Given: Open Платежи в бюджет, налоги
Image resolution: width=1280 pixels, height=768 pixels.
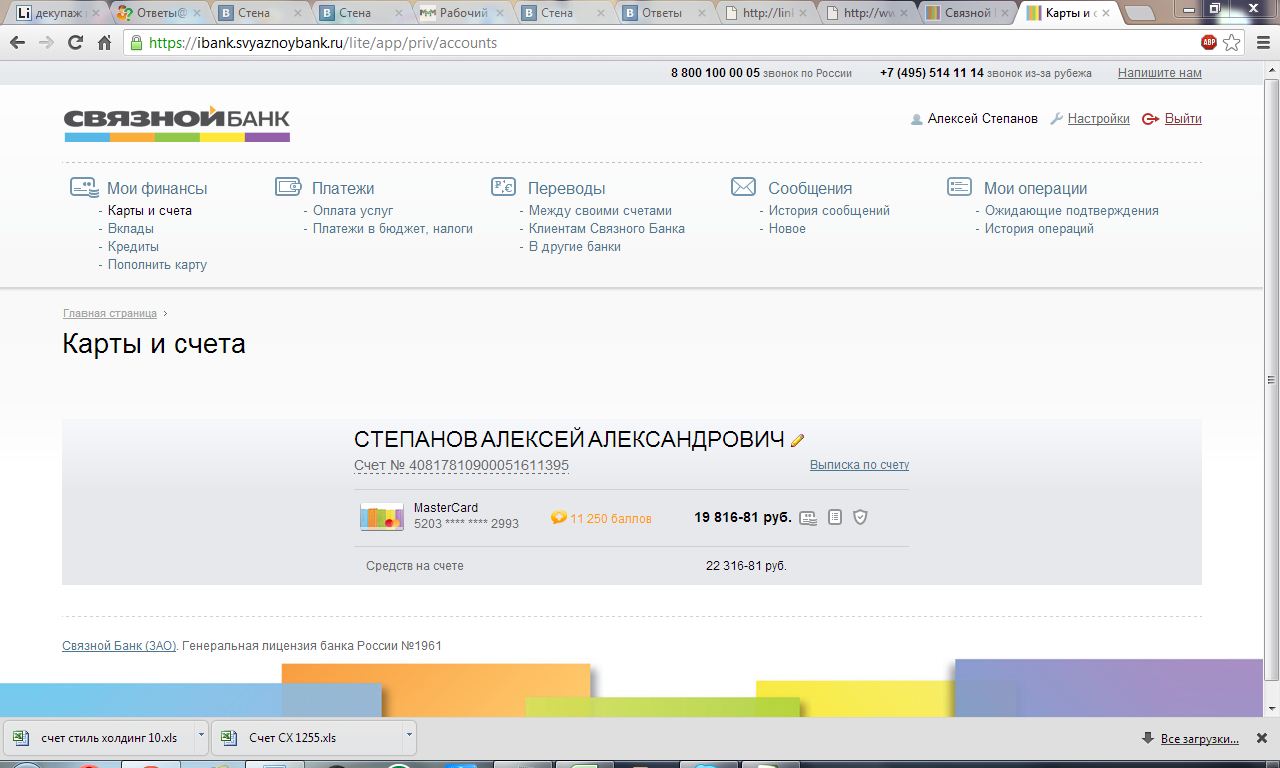Looking at the screenshot, I should coord(393,229).
